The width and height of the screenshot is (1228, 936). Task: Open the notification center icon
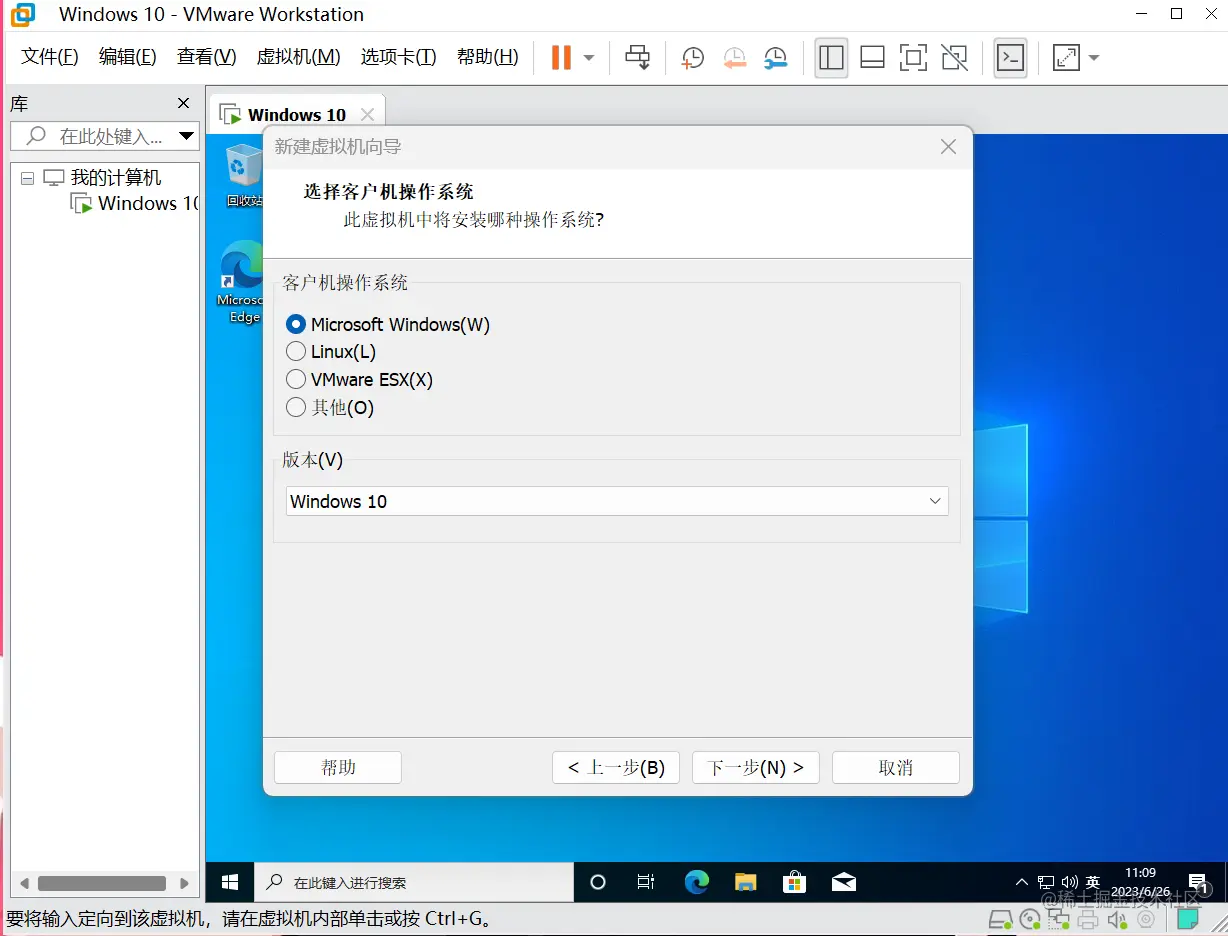[x=1198, y=884]
